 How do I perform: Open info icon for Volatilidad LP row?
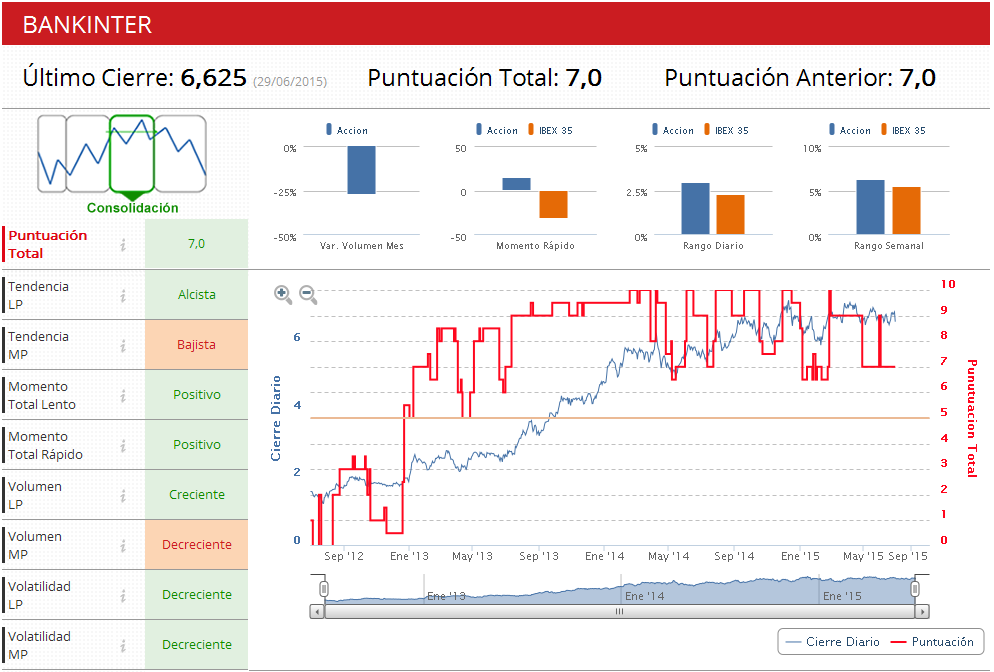click(x=123, y=596)
